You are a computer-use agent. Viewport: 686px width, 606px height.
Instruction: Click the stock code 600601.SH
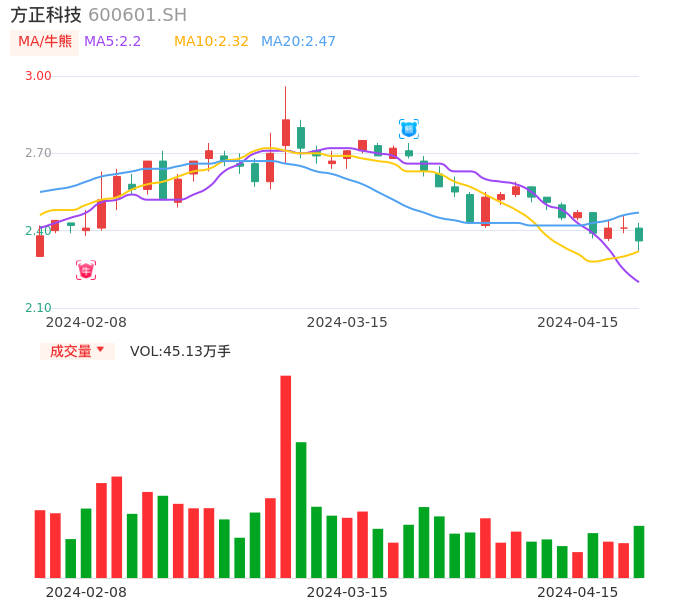(x=137, y=15)
